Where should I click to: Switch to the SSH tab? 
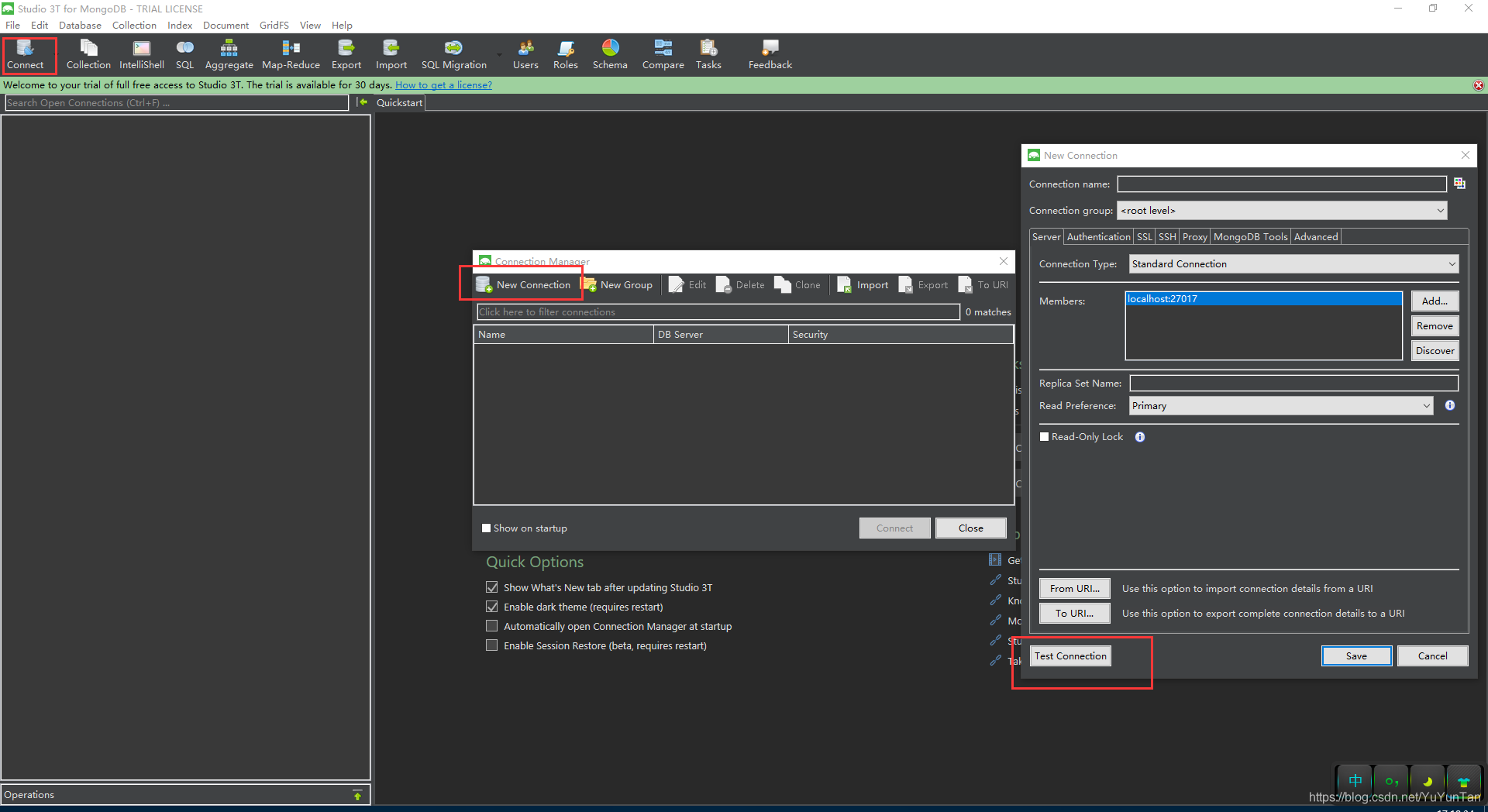coord(1167,237)
